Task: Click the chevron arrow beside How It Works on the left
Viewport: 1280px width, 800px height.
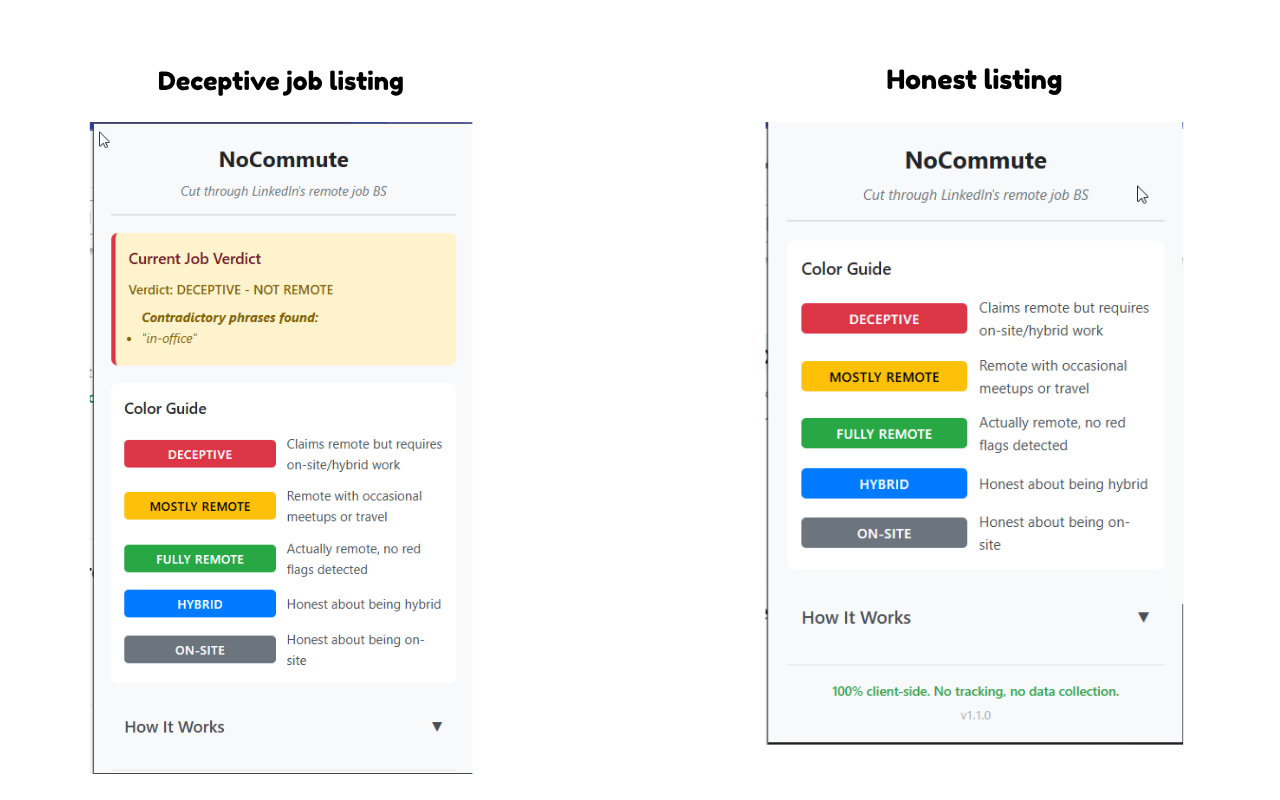Action: pyautogui.click(x=437, y=727)
